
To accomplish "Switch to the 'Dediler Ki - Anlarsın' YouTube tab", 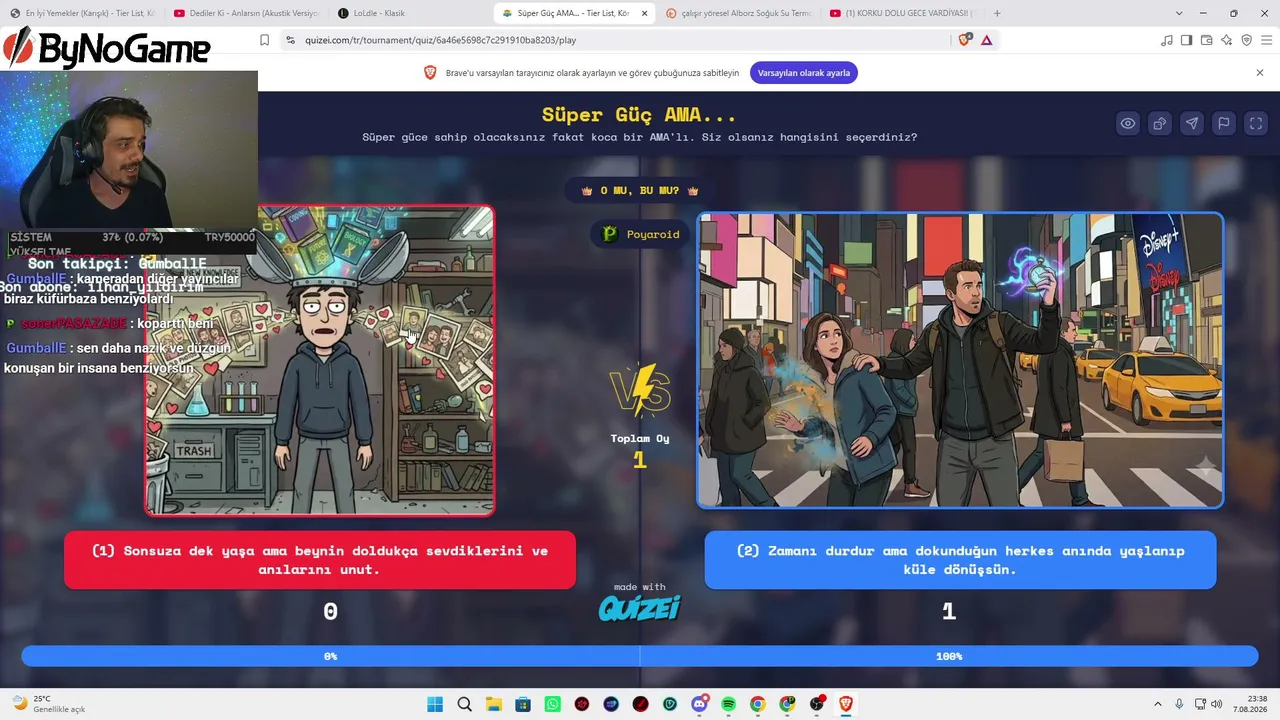I will click(x=245, y=13).
